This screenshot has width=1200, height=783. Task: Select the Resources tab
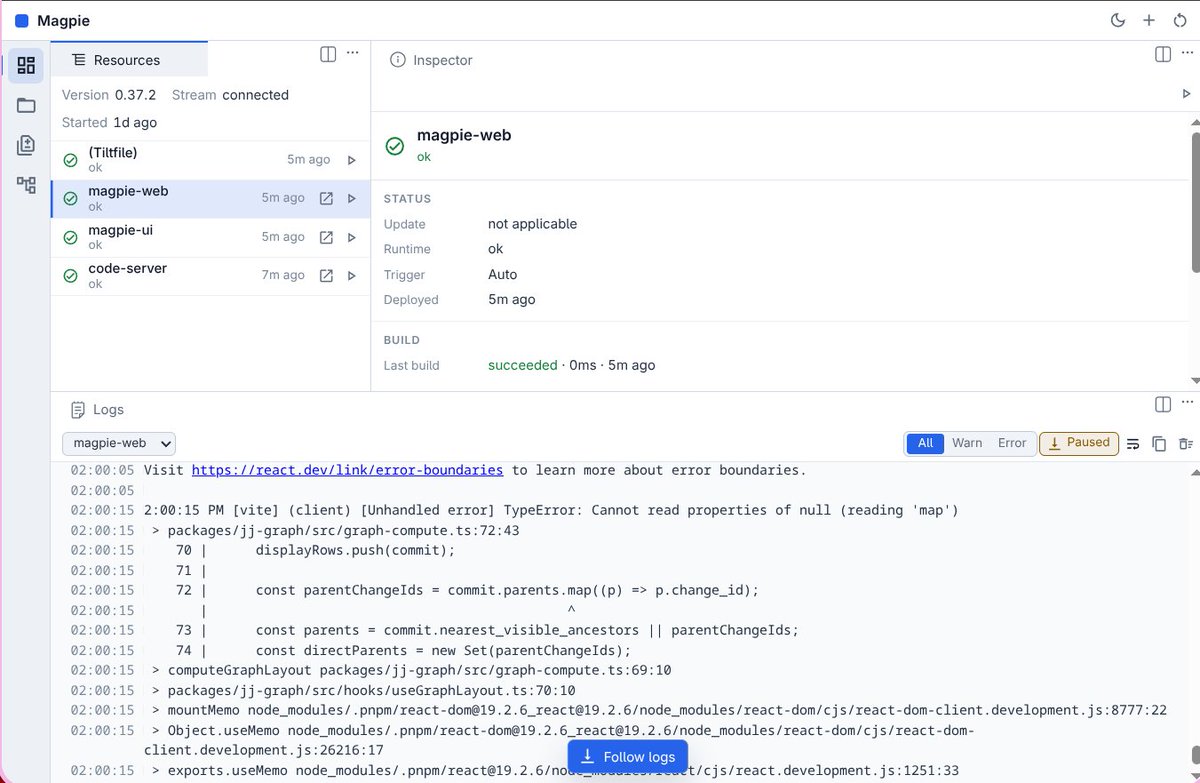pos(129,60)
